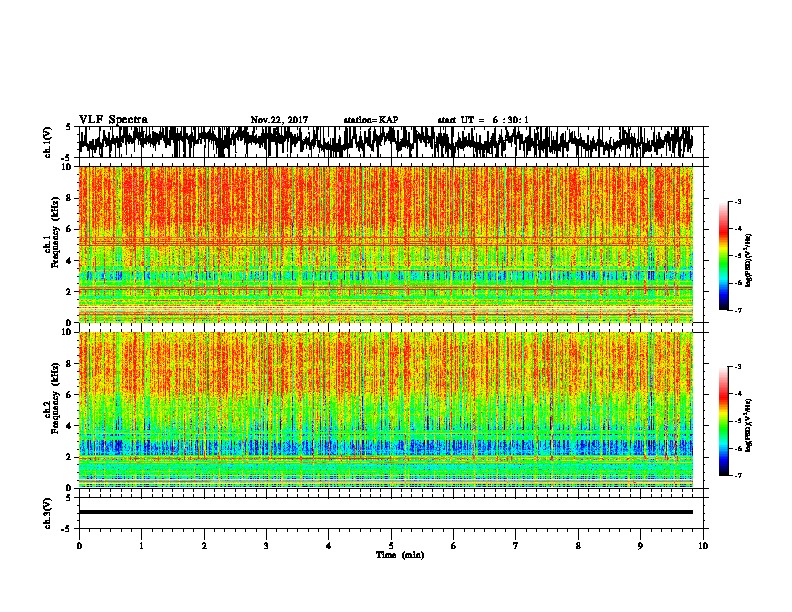This screenshot has width=792, height=612.
Task: Click the ch.1 color bar unit label
Action: pos(749,260)
